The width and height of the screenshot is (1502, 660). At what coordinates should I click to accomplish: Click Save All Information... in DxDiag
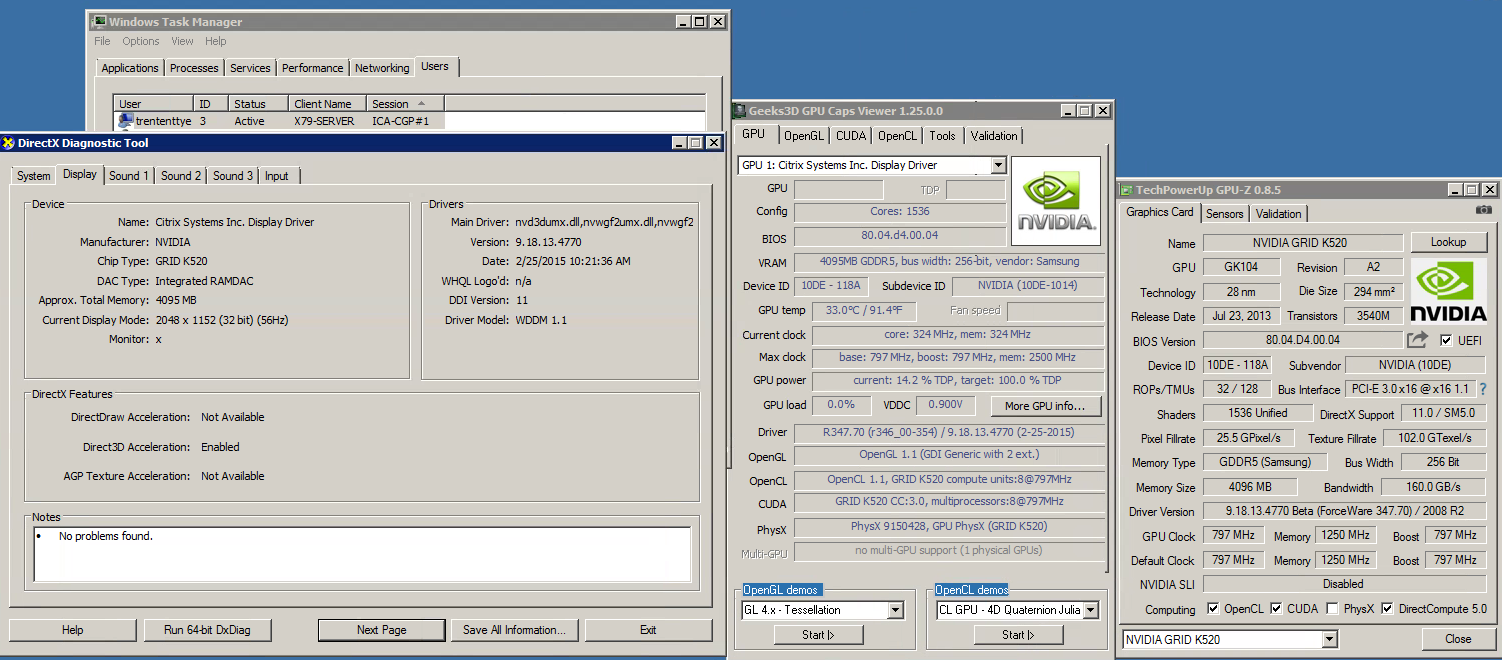pos(514,630)
